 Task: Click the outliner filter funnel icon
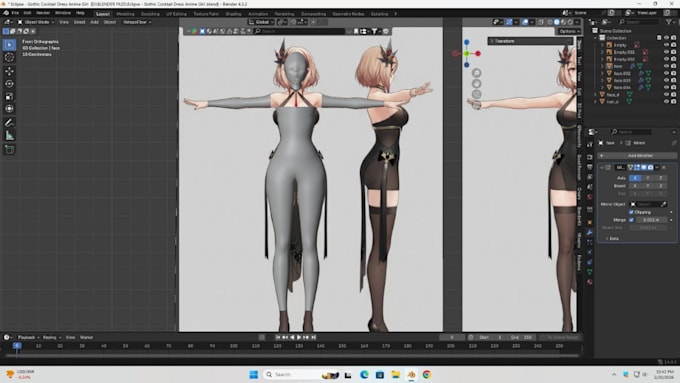pos(668,22)
